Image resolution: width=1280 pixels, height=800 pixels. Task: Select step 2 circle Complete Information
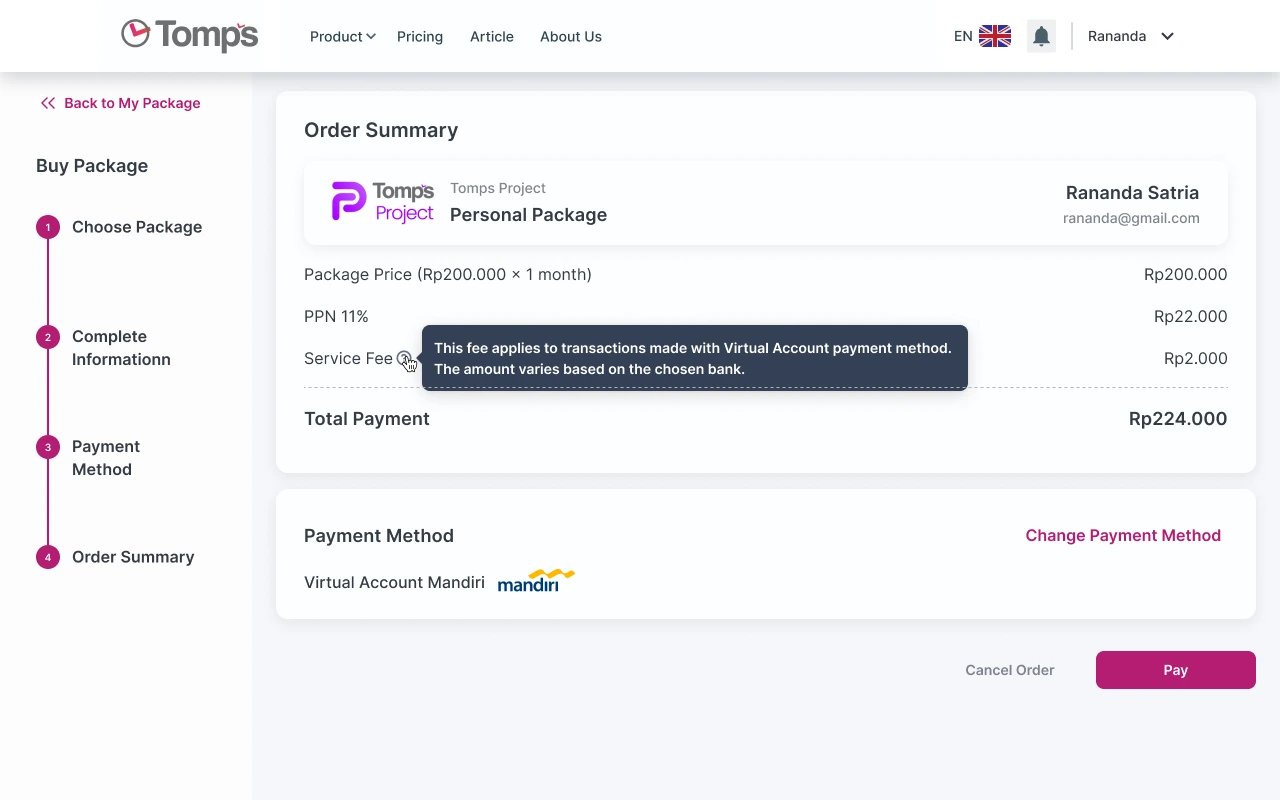[48, 337]
